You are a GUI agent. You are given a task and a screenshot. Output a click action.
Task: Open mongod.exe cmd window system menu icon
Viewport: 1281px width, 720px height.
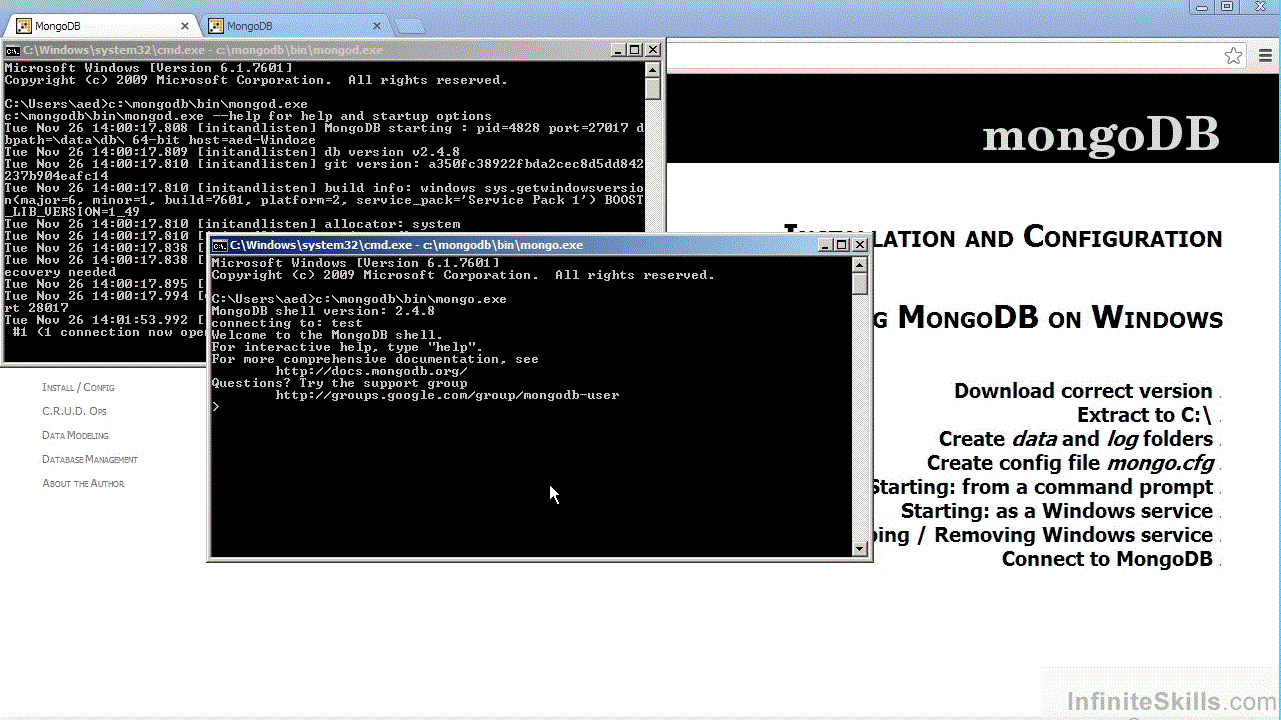point(12,50)
